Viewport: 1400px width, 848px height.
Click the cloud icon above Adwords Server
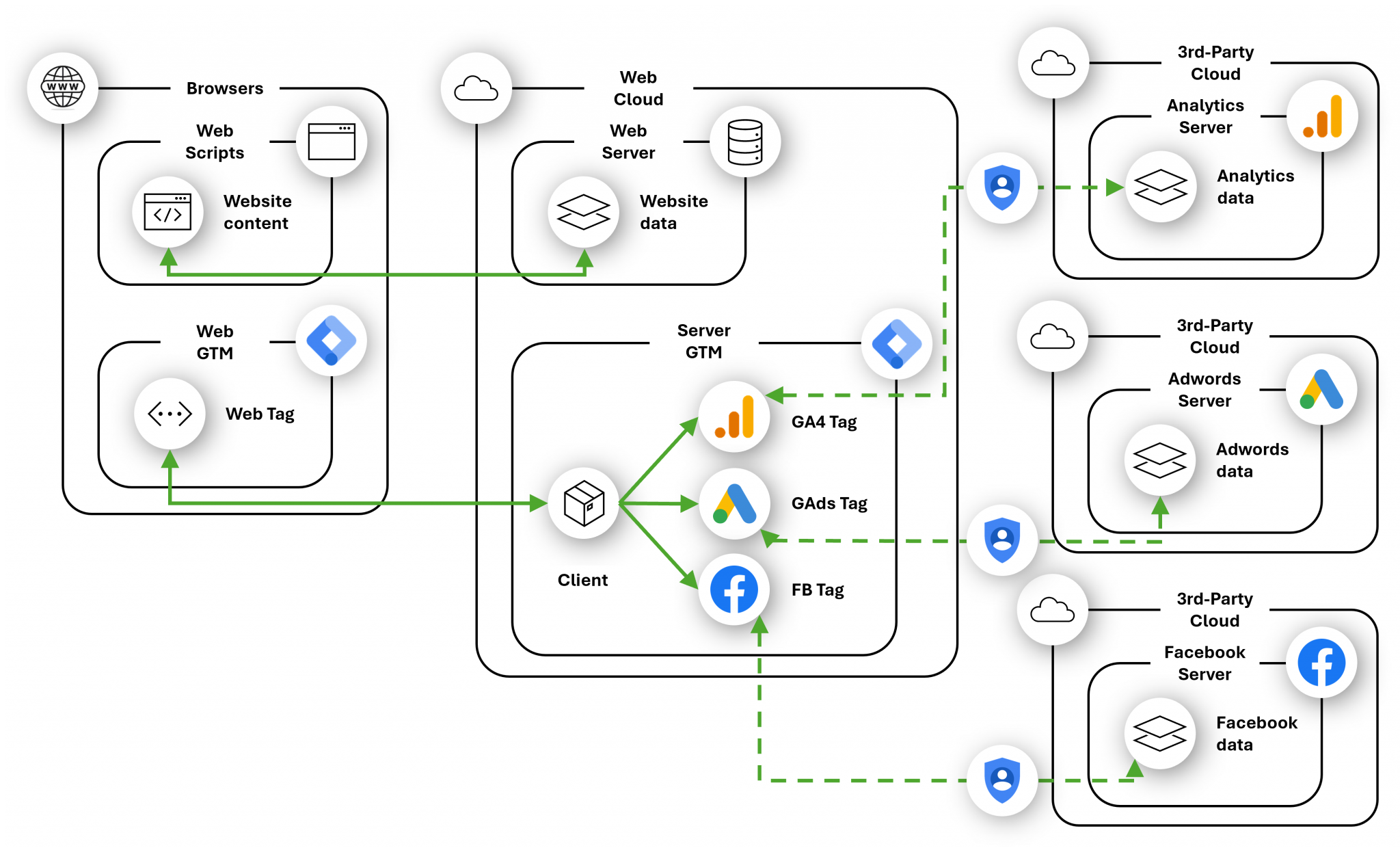pyautogui.click(x=1053, y=336)
